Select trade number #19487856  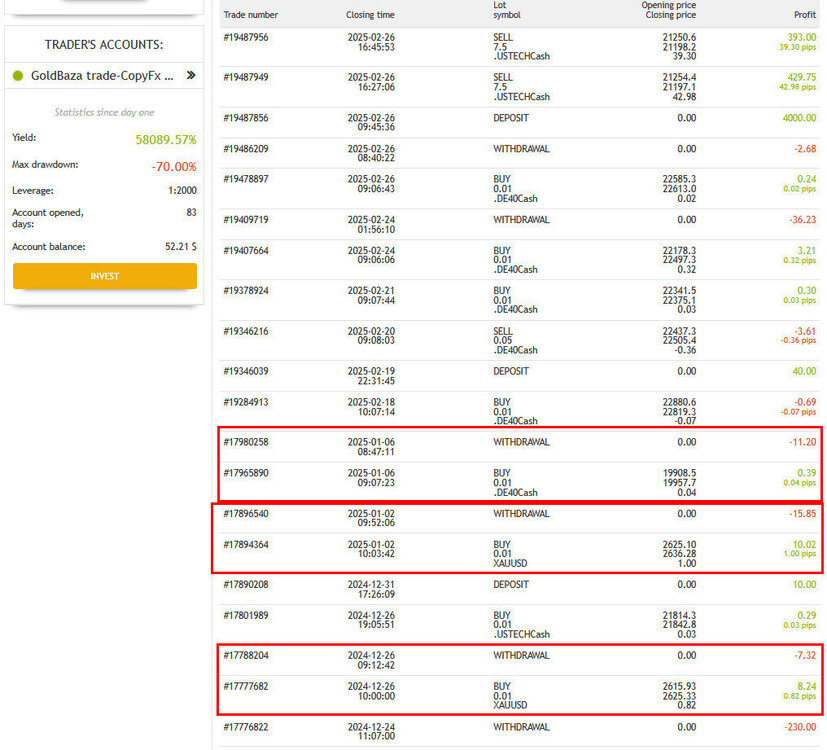click(246, 118)
